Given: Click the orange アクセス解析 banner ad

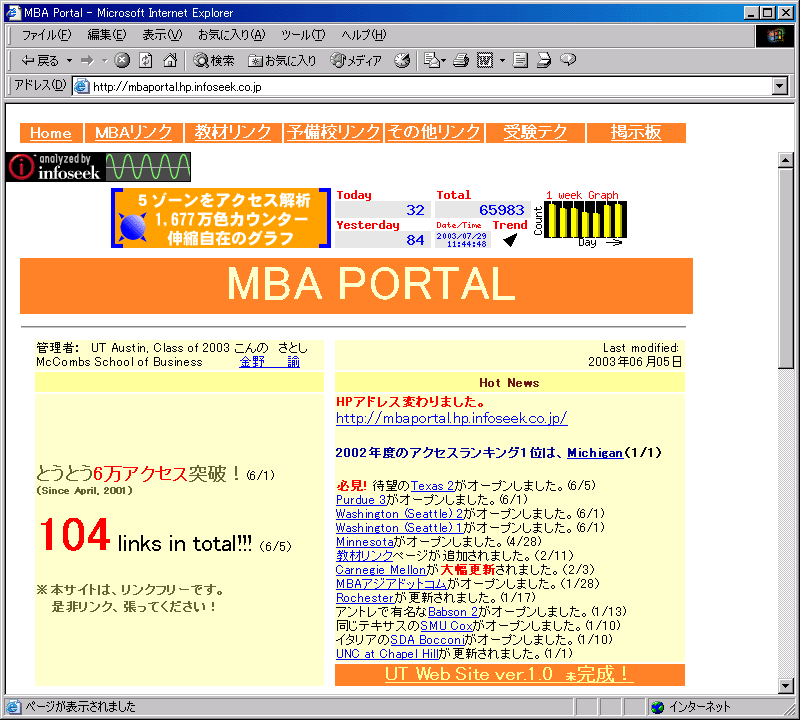Looking at the screenshot, I should pyautogui.click(x=221, y=218).
